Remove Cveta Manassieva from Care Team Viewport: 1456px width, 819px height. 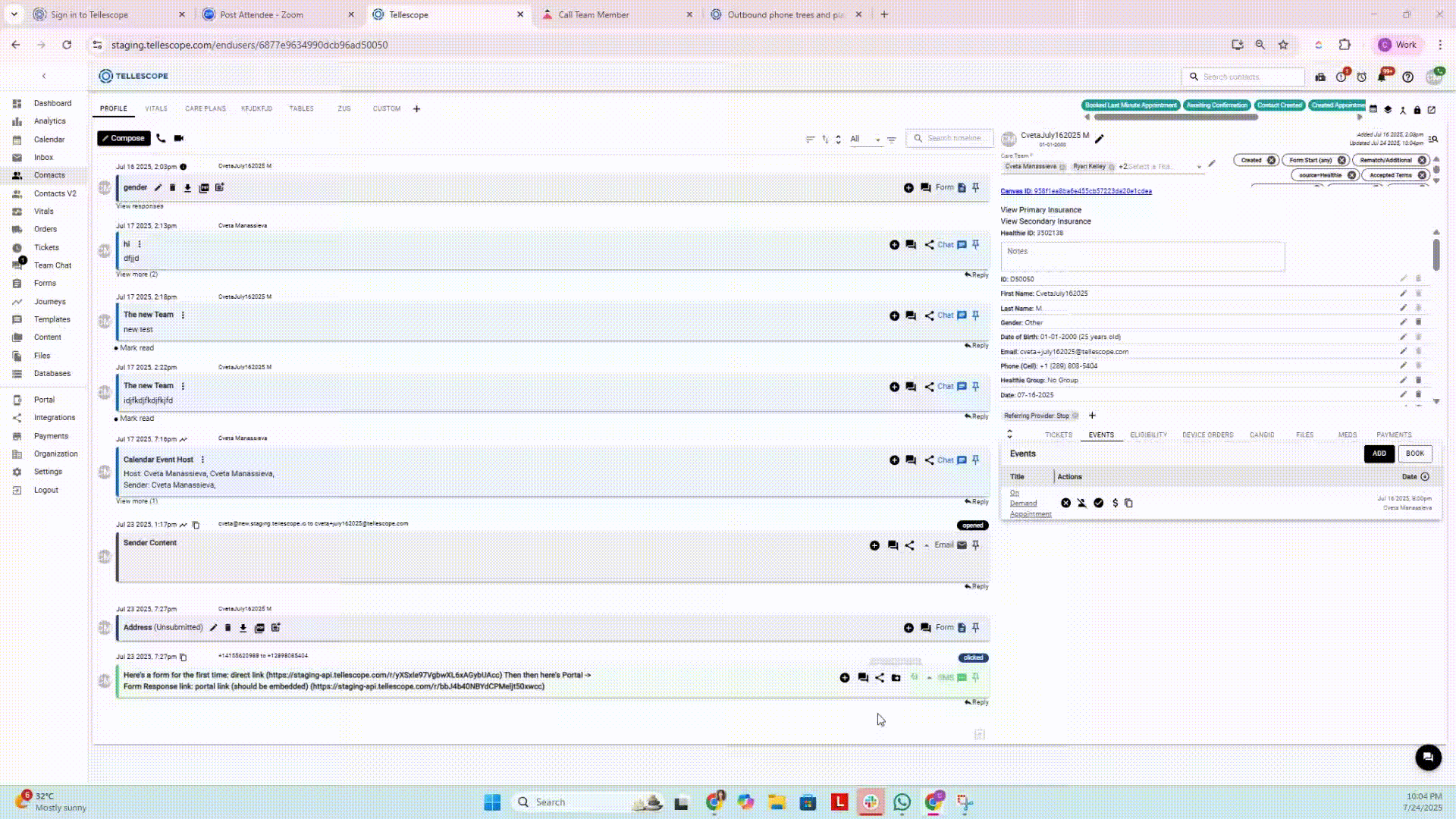(x=1063, y=167)
